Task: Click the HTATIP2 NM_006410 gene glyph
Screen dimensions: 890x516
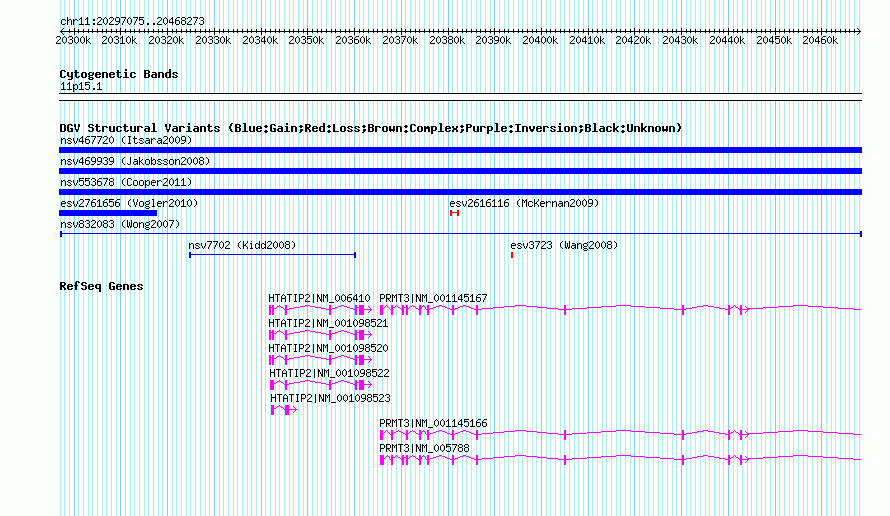Action: coord(320,309)
